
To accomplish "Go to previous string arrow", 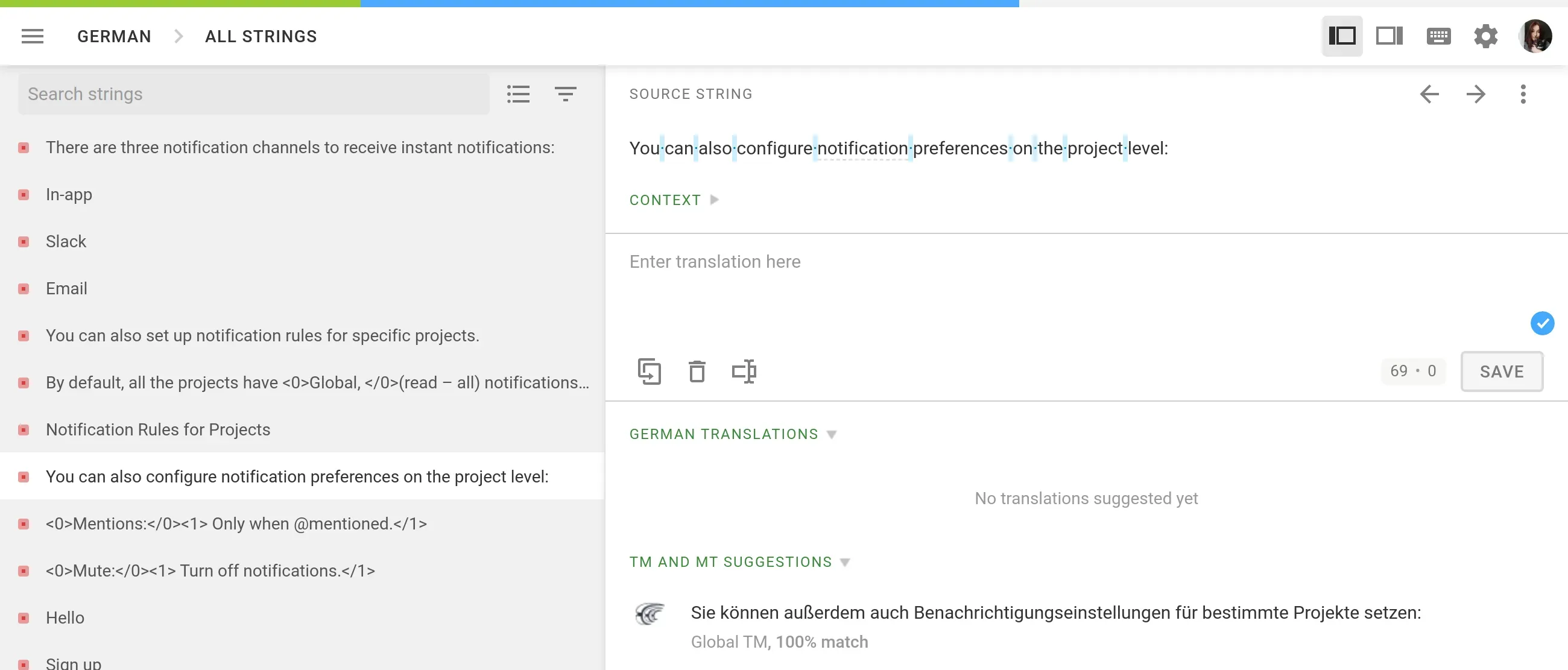I will tap(1429, 93).
